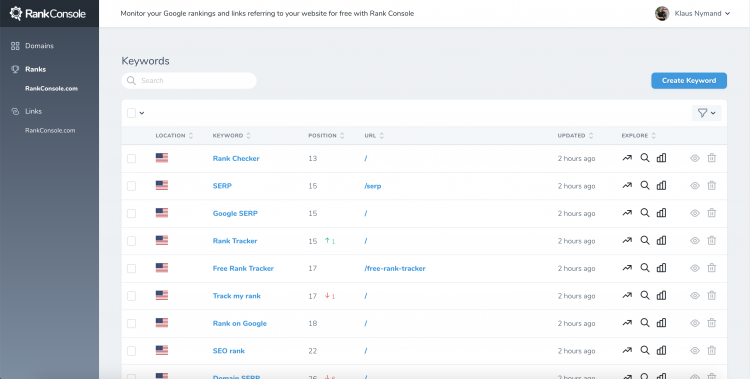This screenshot has width=750, height=379.
Task: Open the Rank Checker keyword link
Action: 236,158
